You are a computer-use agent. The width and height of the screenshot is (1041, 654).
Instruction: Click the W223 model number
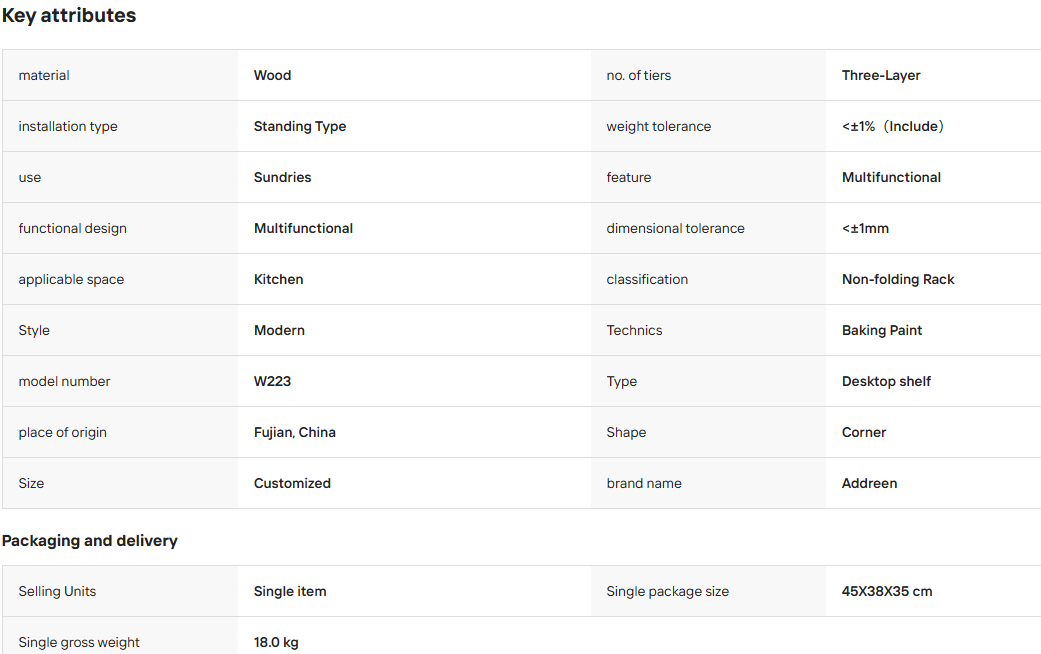click(272, 381)
